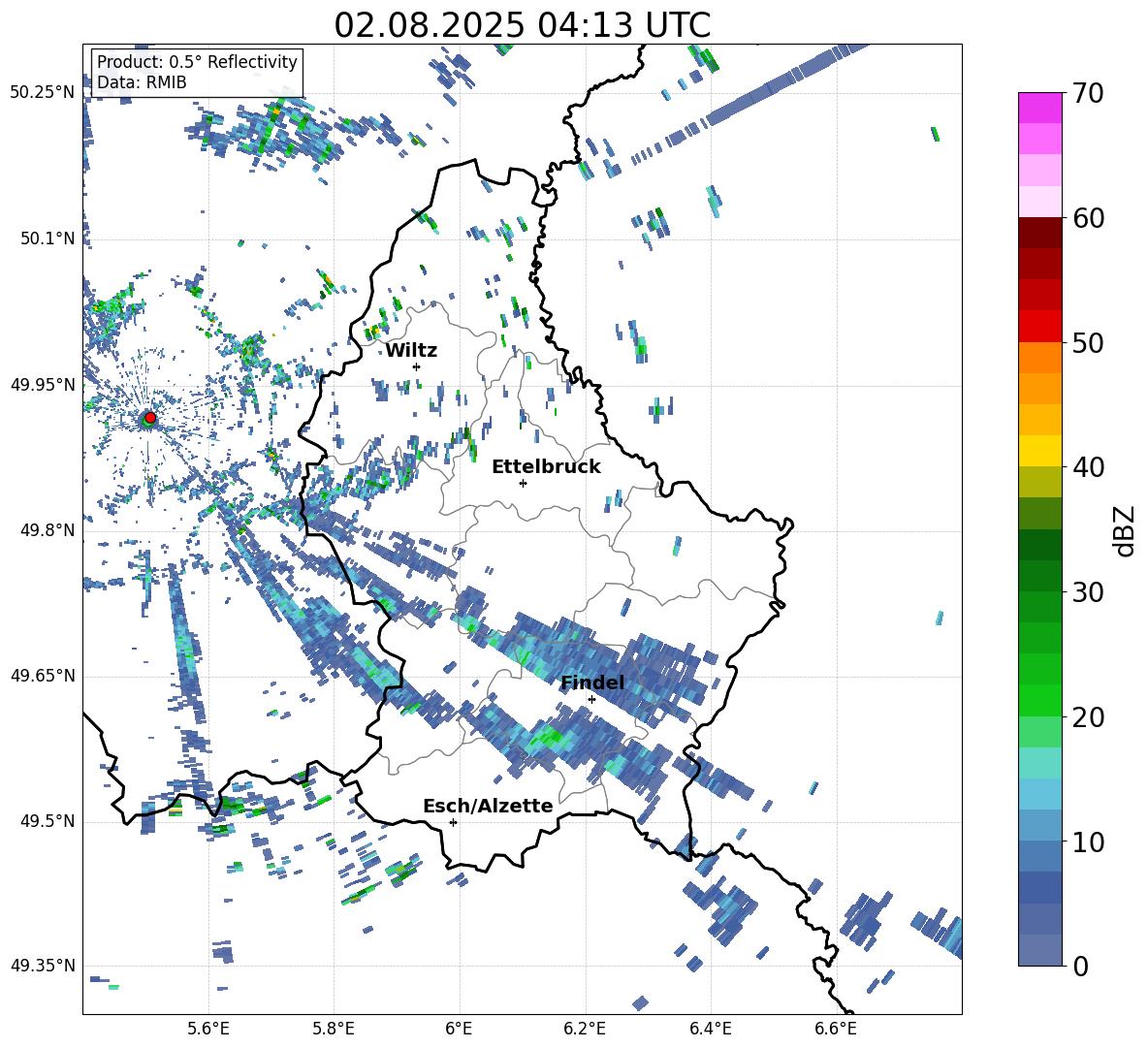Viewport: 1148px width, 1048px height.
Task: Pick the magenta swatch atop the colorbar
Action: 1040,108
